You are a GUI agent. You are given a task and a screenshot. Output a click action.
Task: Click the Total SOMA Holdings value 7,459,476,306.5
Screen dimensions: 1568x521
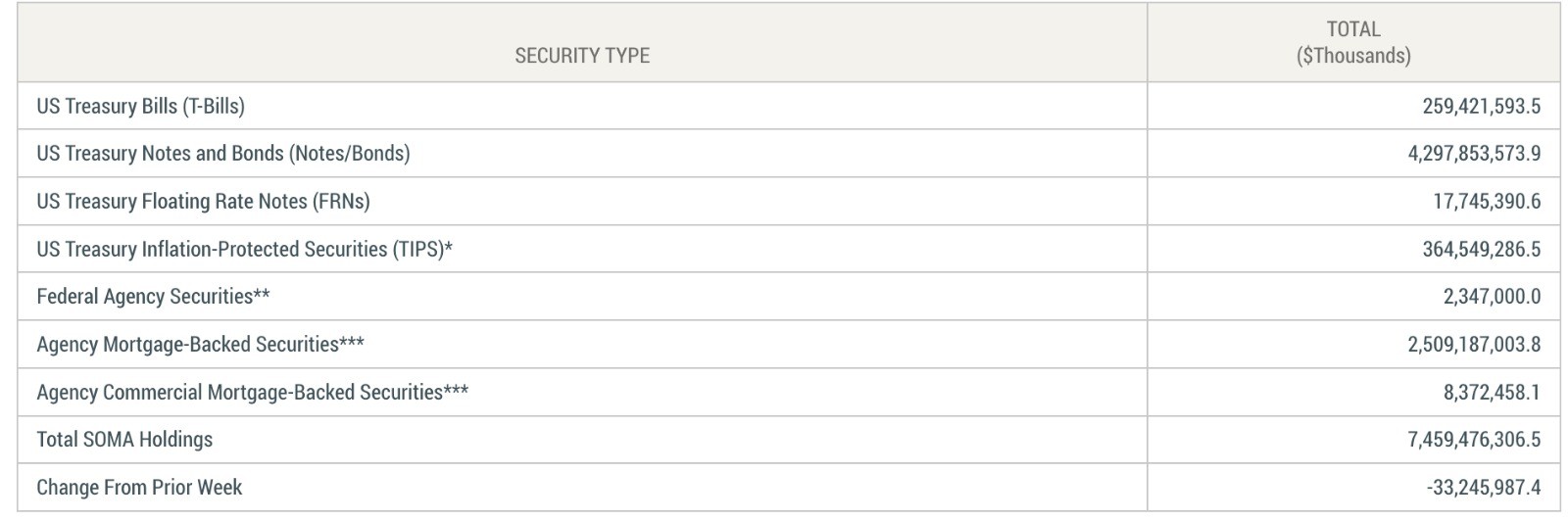point(1474,440)
